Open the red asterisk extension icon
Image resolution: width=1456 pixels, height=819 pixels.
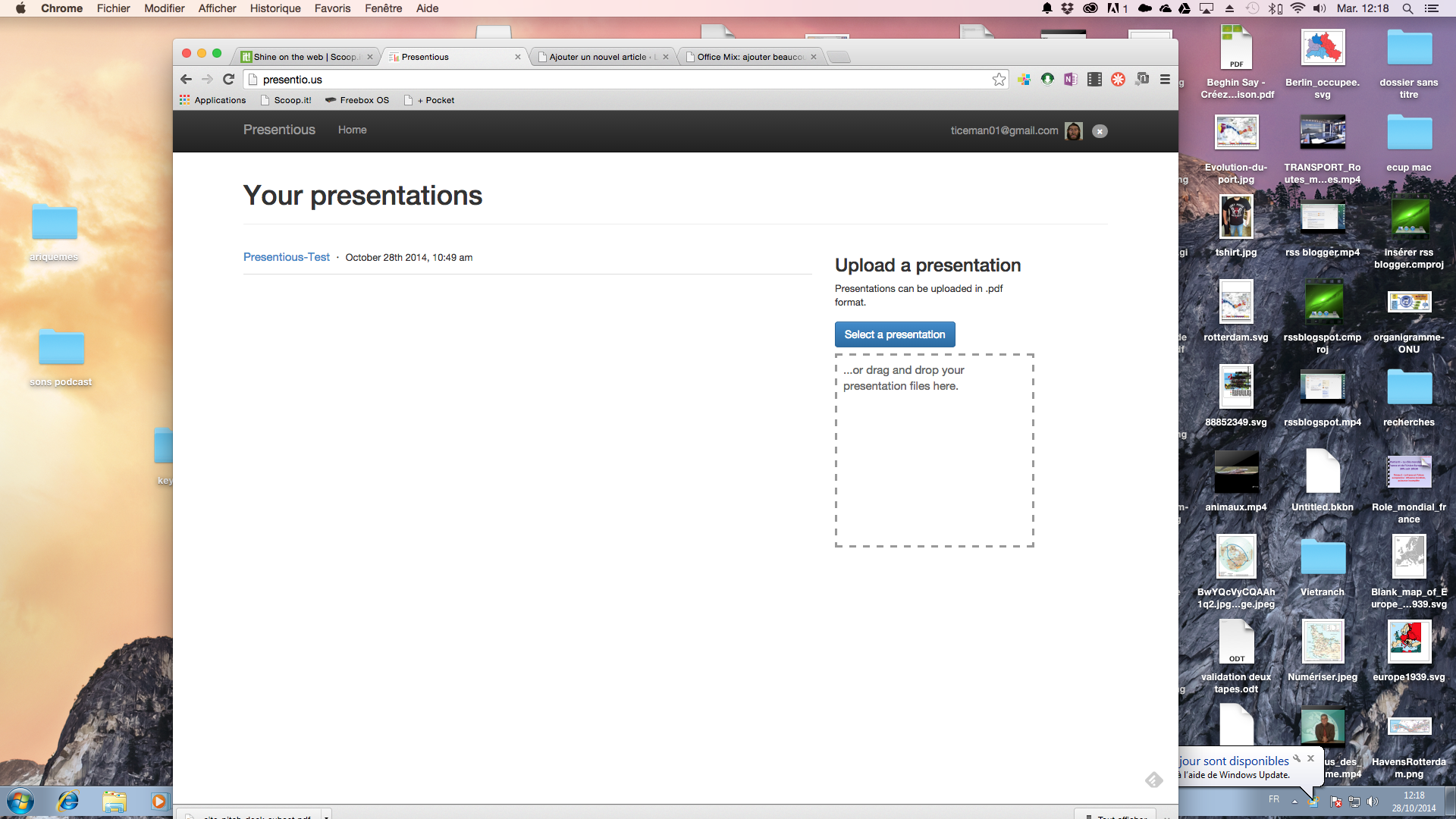pyautogui.click(x=1118, y=79)
